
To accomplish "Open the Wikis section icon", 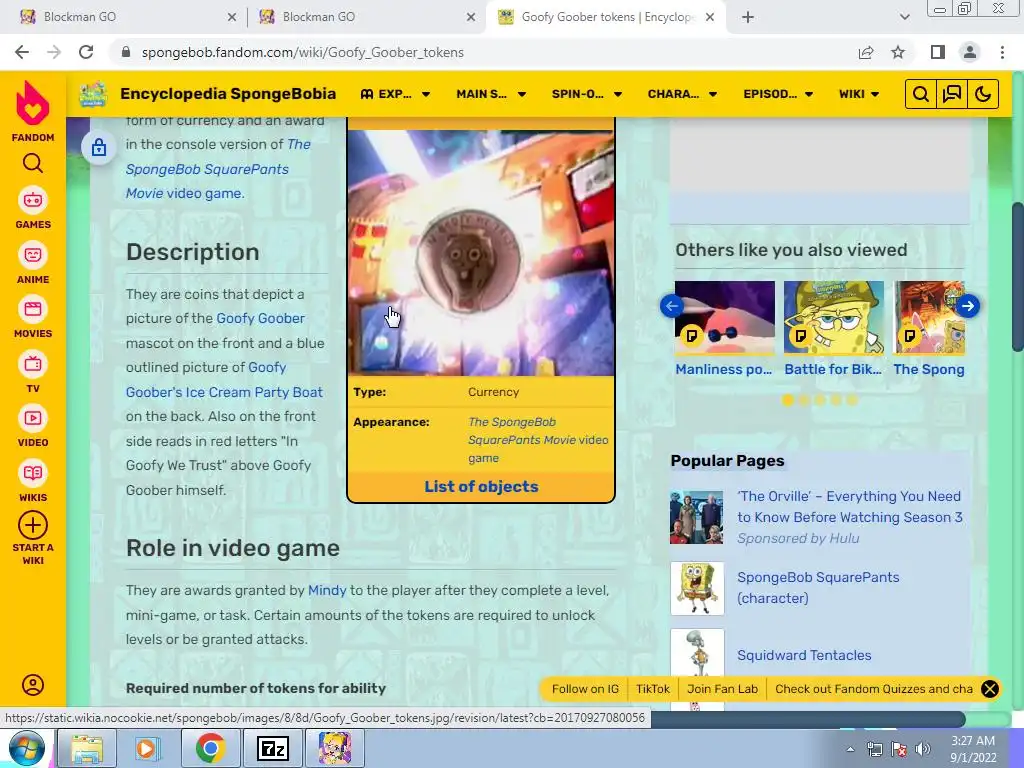I will tap(33, 473).
